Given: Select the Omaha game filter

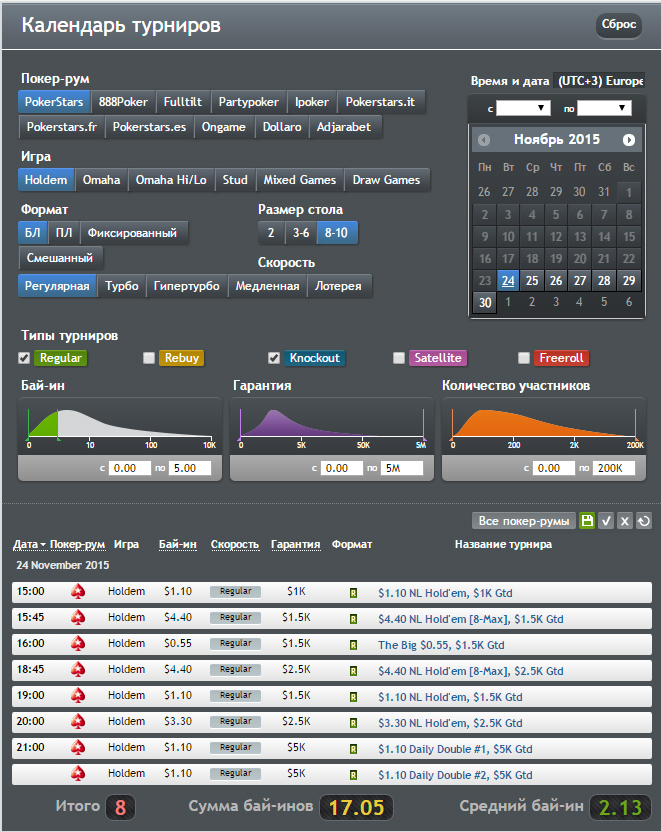Looking at the screenshot, I should point(101,180).
